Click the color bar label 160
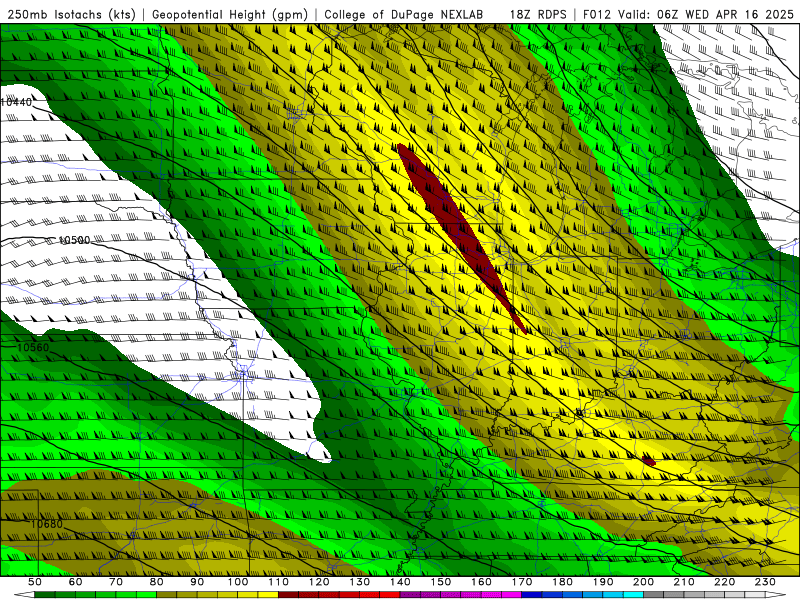 [481, 582]
